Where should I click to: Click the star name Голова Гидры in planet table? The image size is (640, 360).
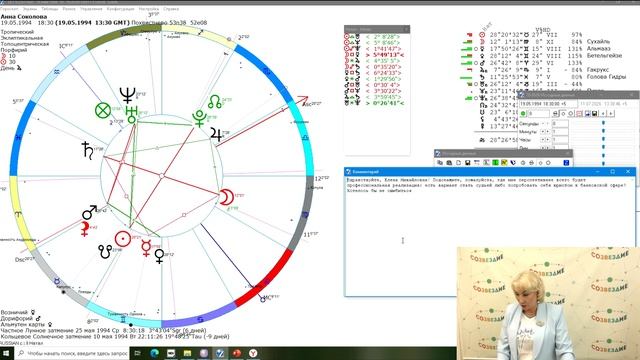[x=606, y=77]
